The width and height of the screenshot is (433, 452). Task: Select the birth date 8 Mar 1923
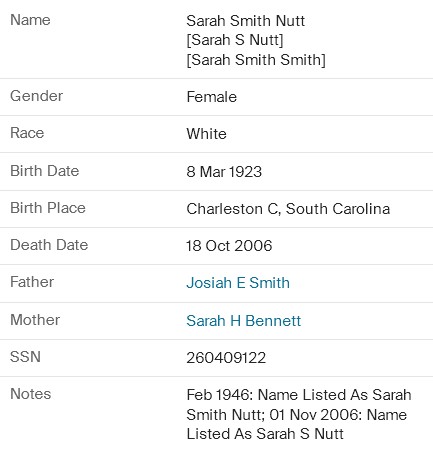point(224,172)
